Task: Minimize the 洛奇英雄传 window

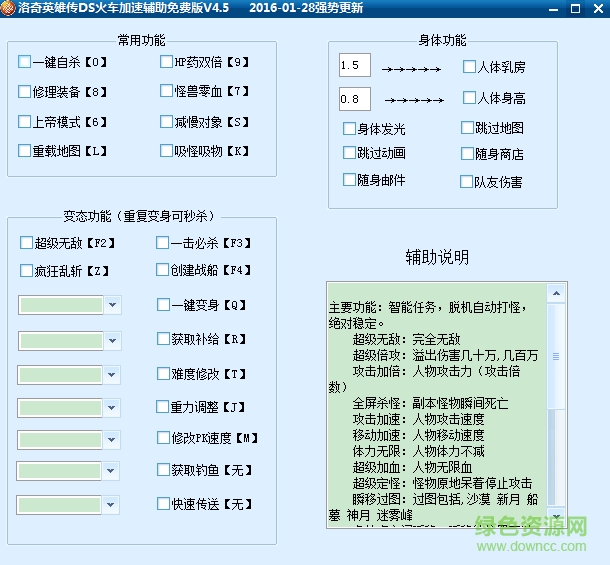Action: click(553, 8)
